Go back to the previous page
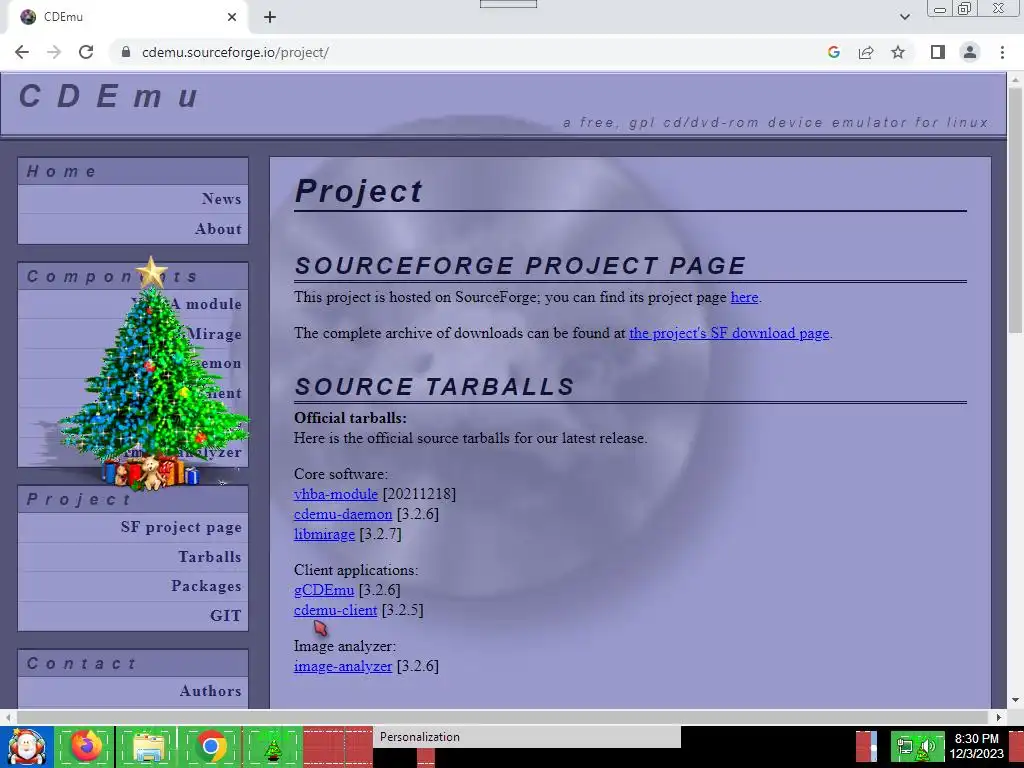The width and height of the screenshot is (1024, 768). click(22, 52)
